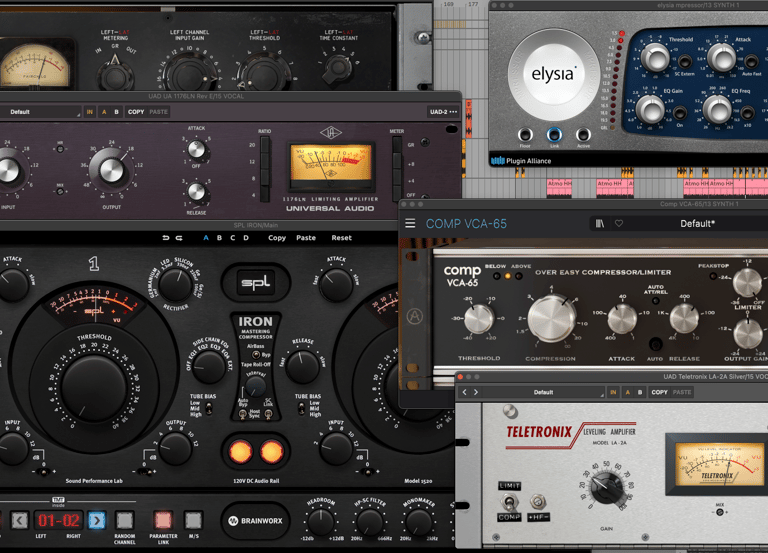Screen dimensions: 768x553
Task: Click the 1176LN VU meter display
Action: [x=331, y=163]
